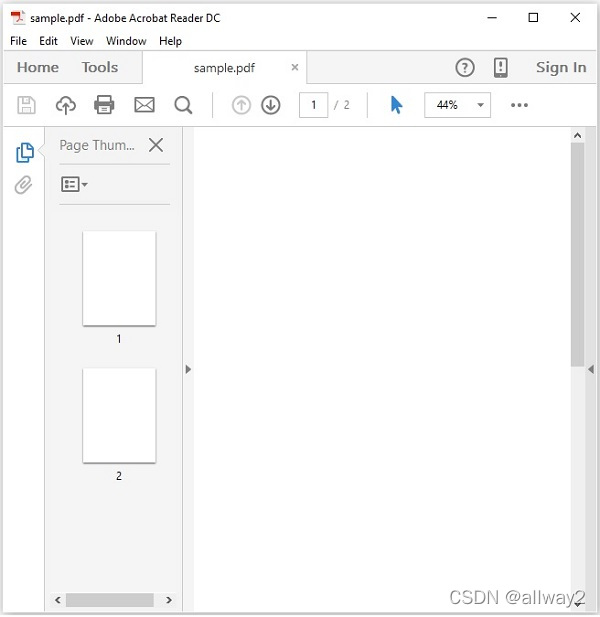Select the sample.pdf document tab
Image resolution: width=600 pixels, height=617 pixels.
pos(224,68)
